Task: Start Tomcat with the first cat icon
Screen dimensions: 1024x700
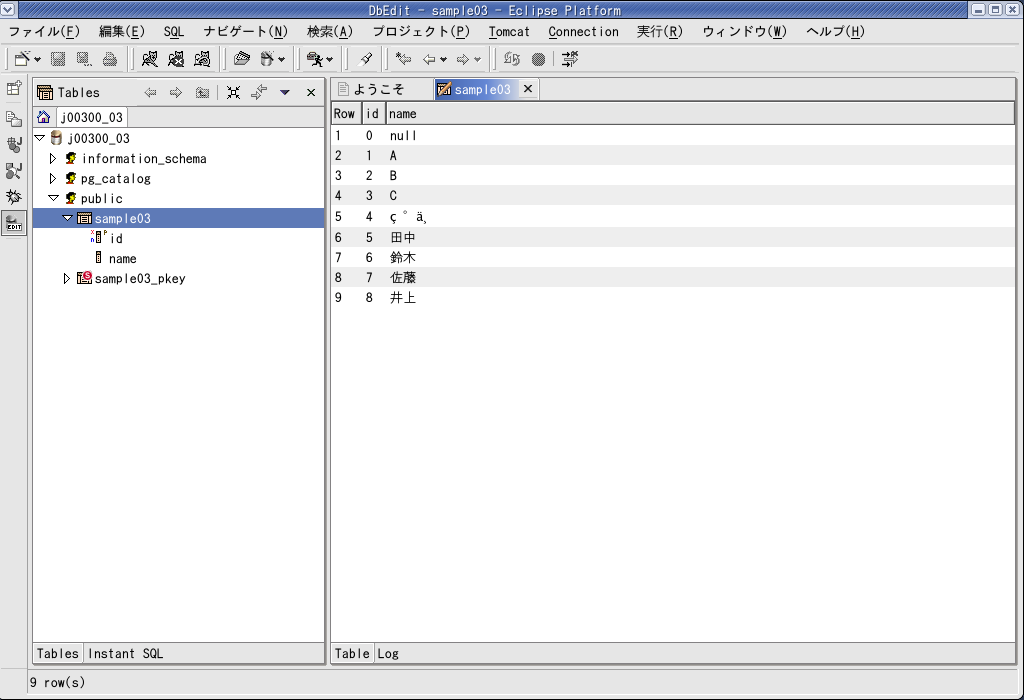Action: tap(150, 59)
